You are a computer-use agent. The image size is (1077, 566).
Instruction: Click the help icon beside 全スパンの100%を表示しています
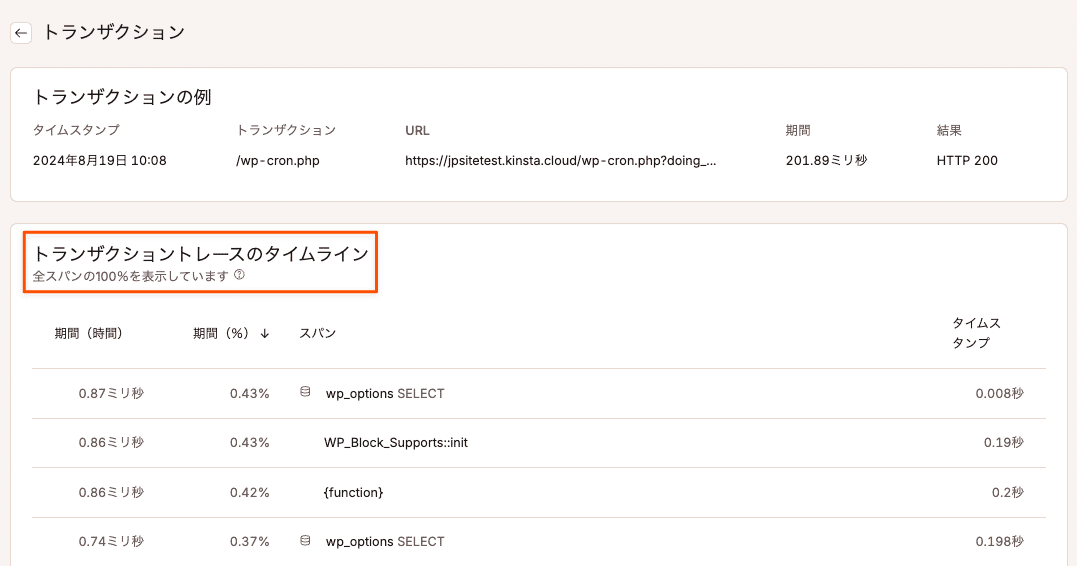[239, 275]
